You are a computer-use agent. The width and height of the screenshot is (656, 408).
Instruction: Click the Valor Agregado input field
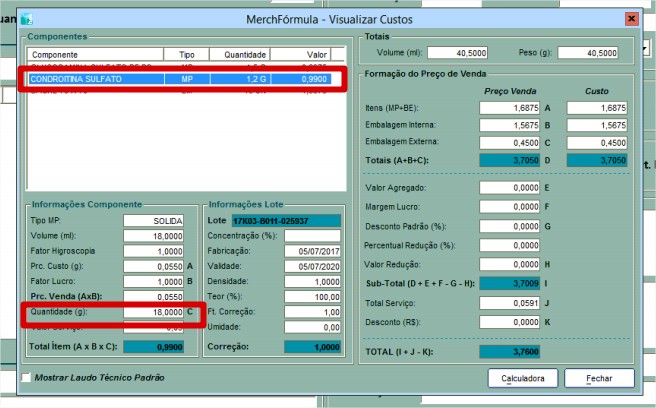510,187
